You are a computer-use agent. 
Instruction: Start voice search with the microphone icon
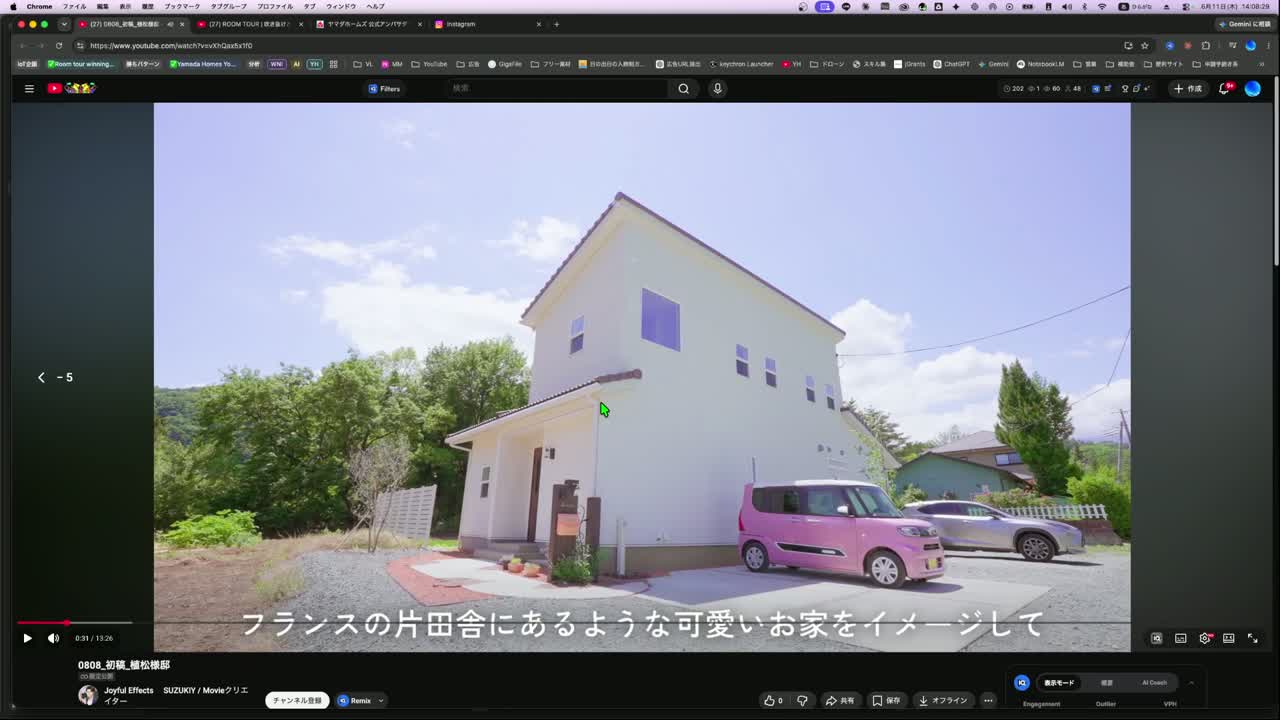(x=717, y=88)
